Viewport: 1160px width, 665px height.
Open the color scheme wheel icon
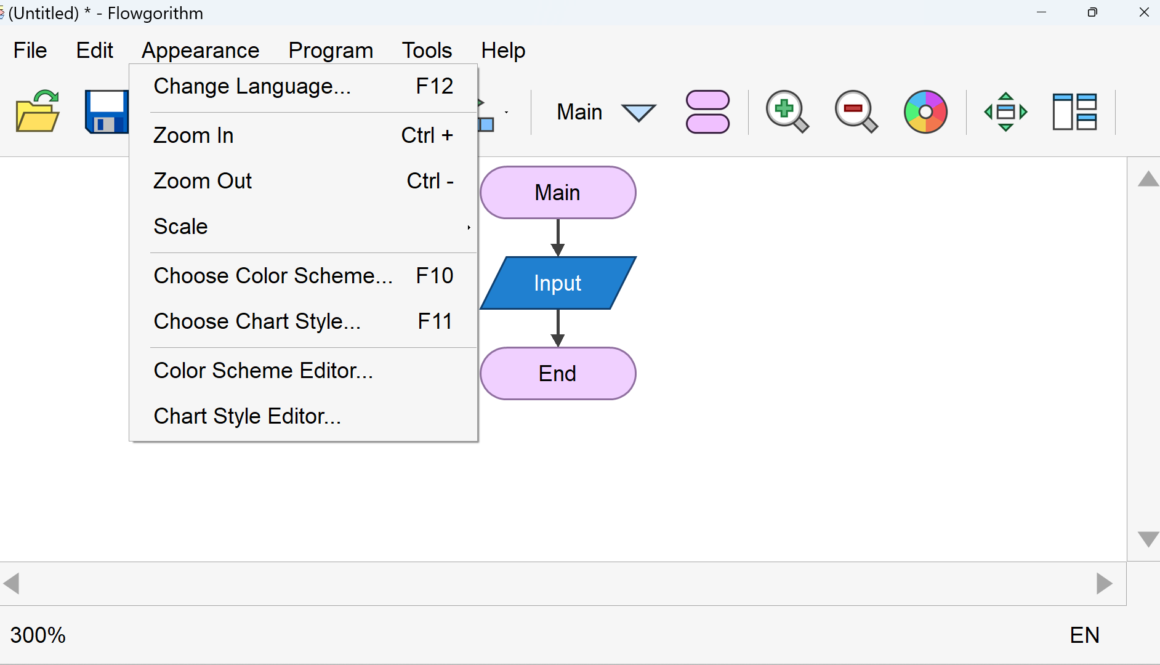coord(925,112)
